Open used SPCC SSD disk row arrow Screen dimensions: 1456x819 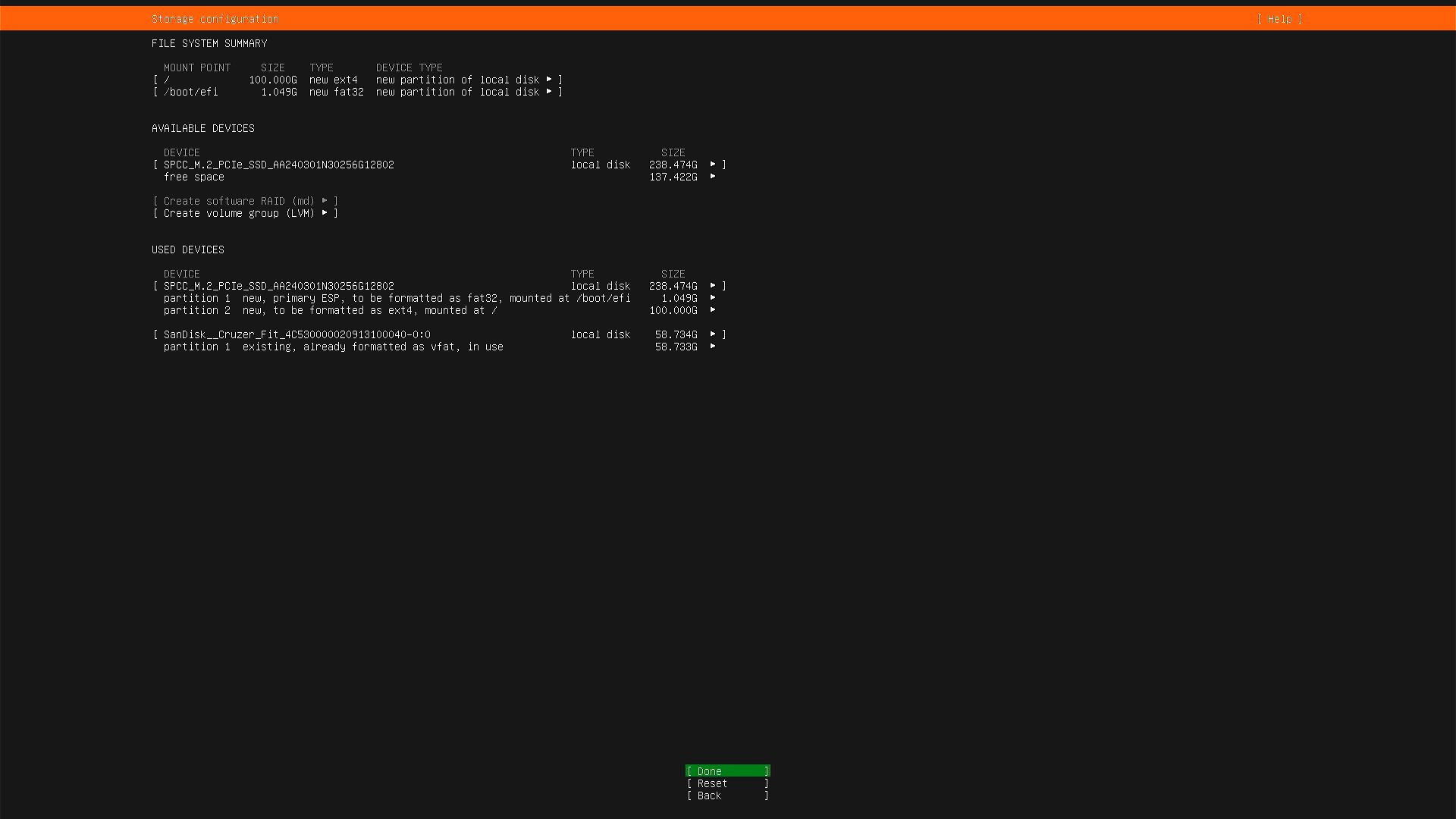713,286
